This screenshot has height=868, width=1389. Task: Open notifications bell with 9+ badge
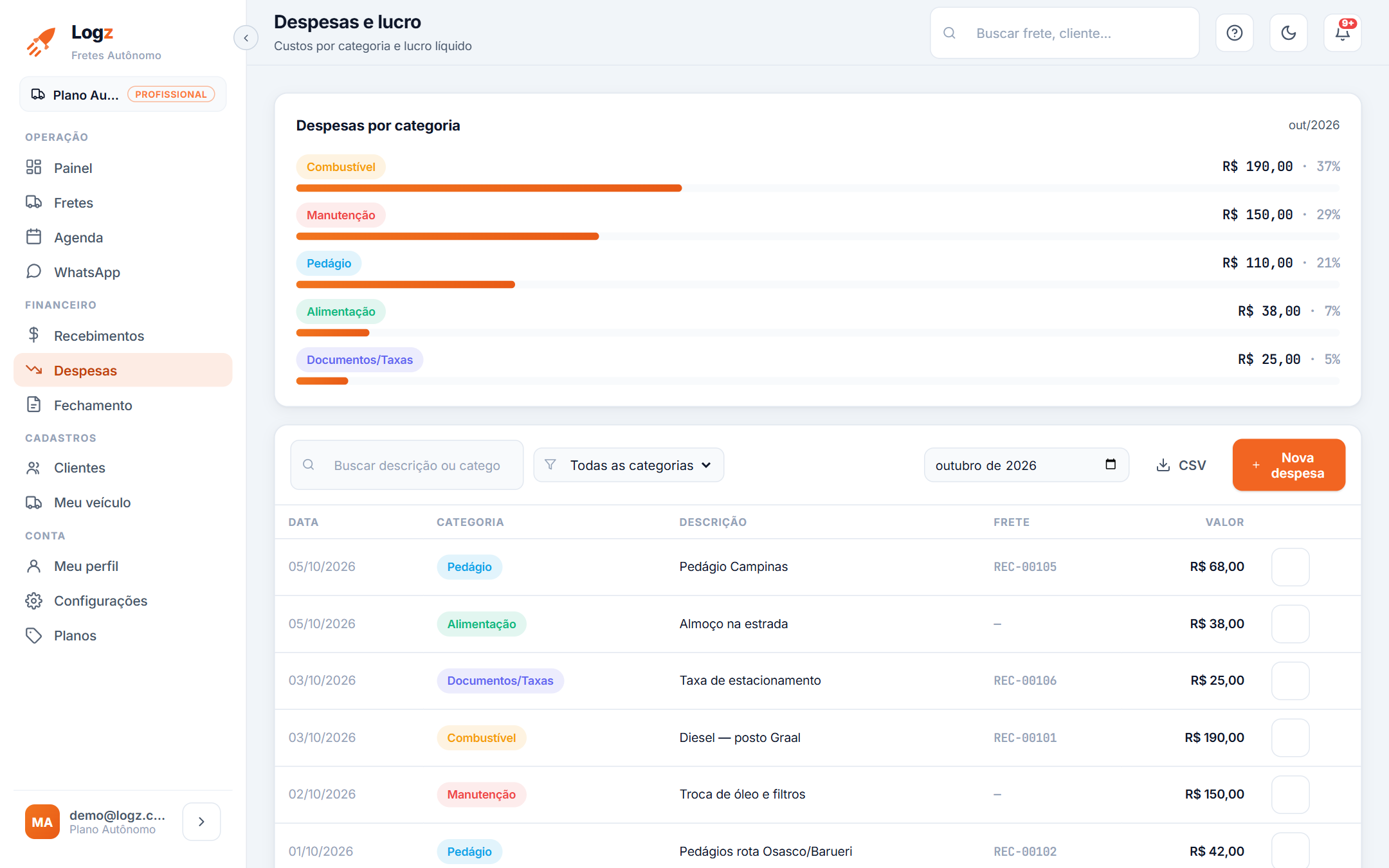point(1342,33)
